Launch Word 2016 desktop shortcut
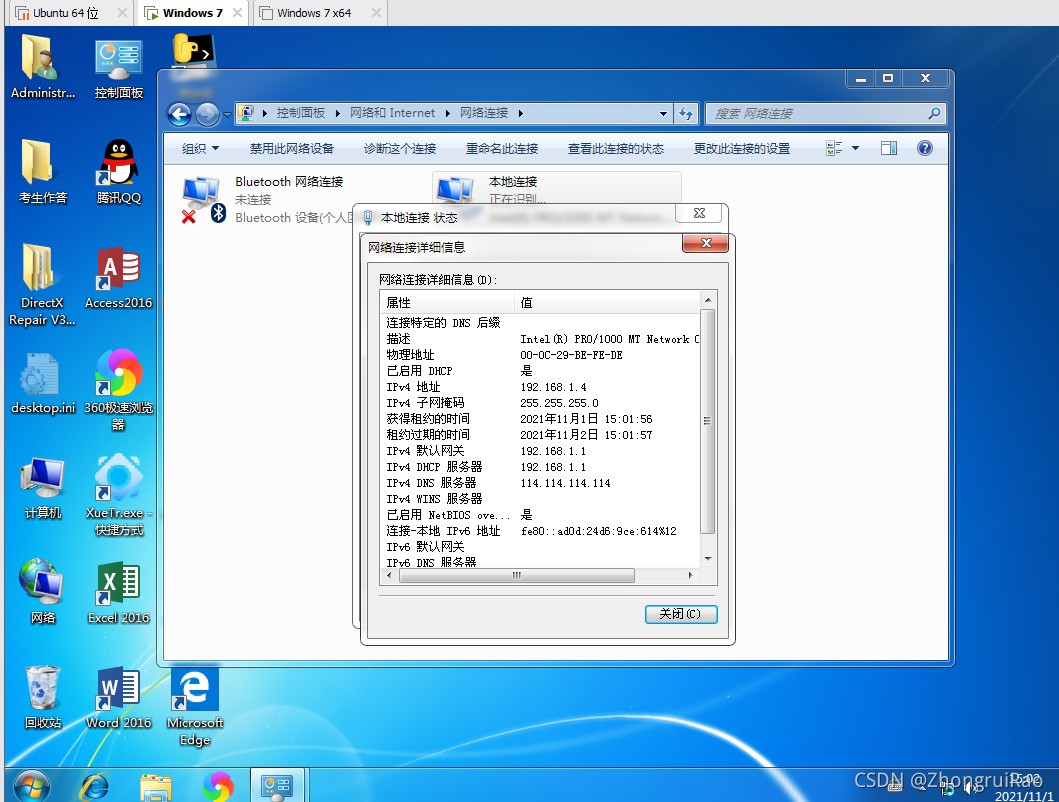This screenshot has height=802, width=1059. coord(118,697)
